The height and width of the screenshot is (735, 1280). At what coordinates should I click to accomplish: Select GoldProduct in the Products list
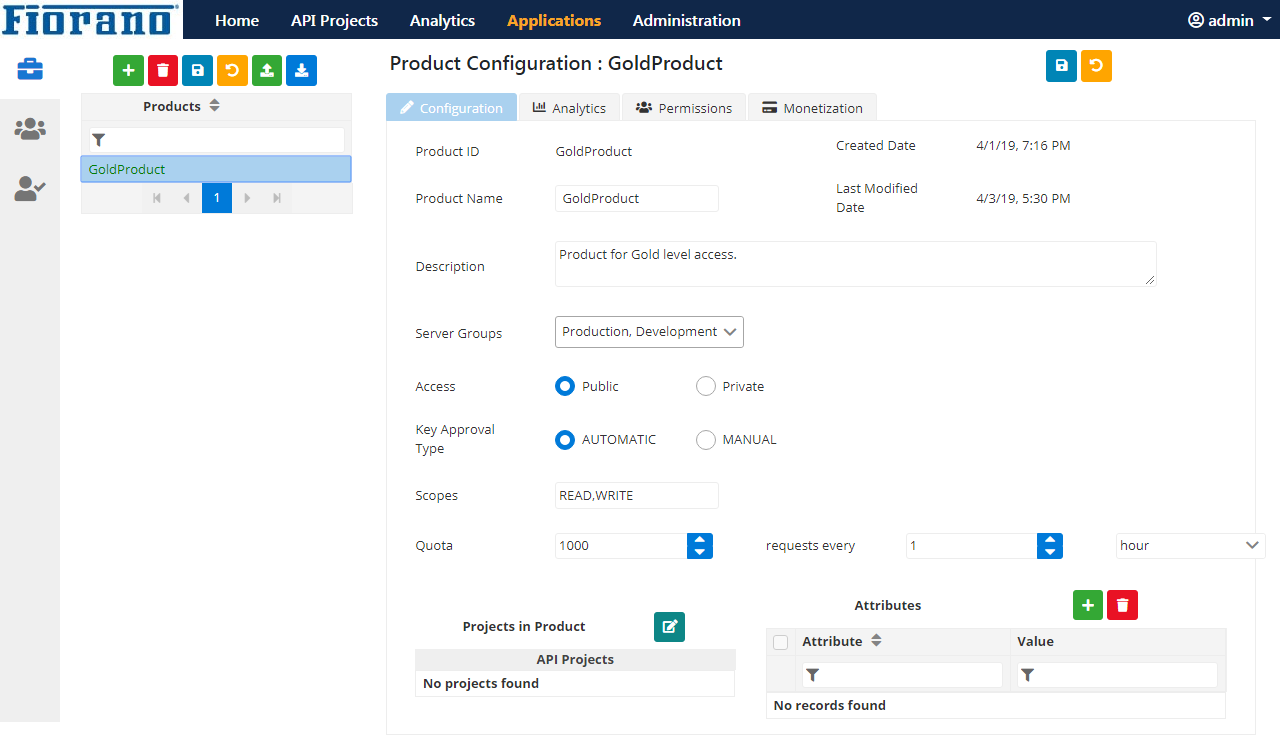(x=216, y=169)
